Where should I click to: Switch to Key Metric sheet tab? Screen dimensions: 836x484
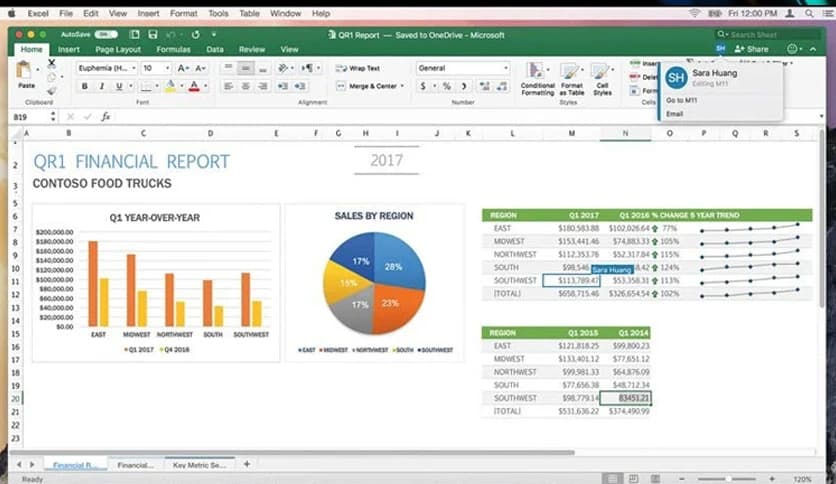[199, 465]
